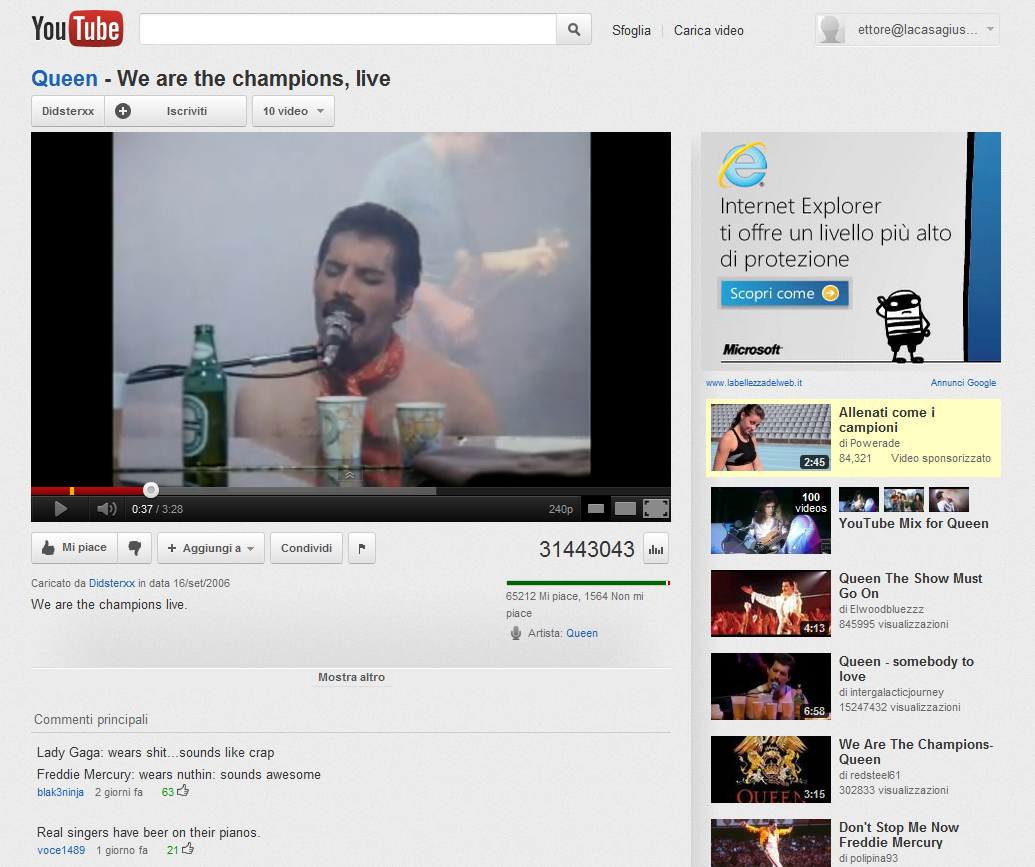Open the 240p quality selector

tap(561, 509)
